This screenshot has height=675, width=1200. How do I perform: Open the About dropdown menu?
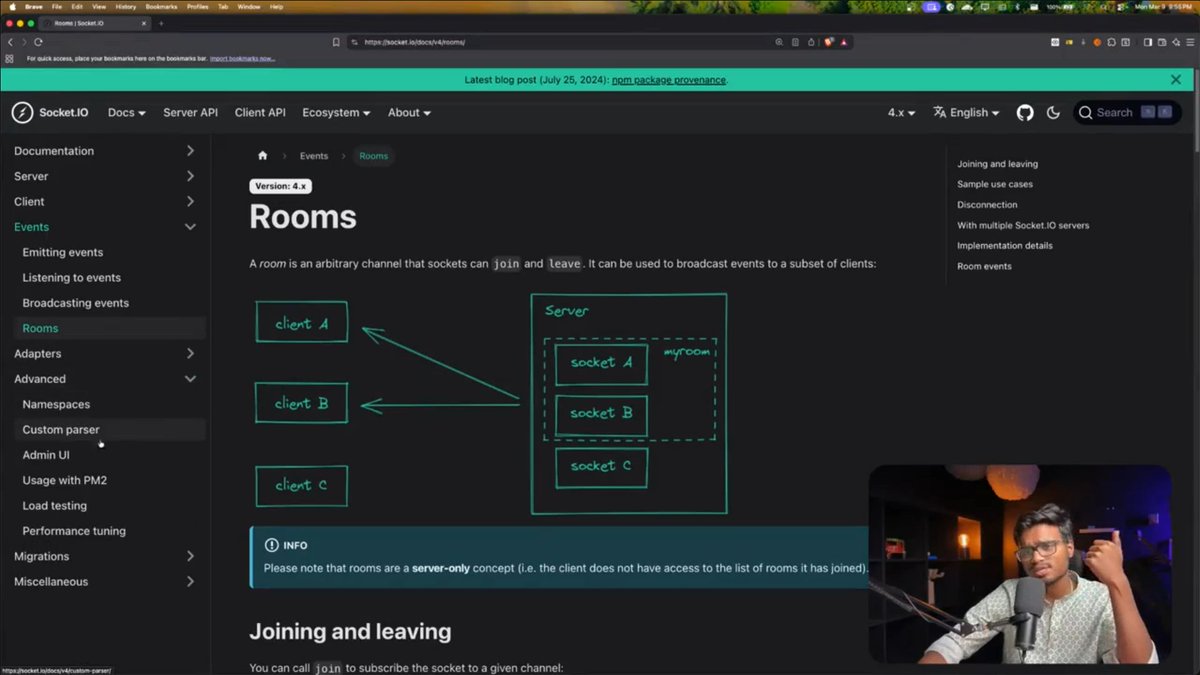click(x=409, y=113)
